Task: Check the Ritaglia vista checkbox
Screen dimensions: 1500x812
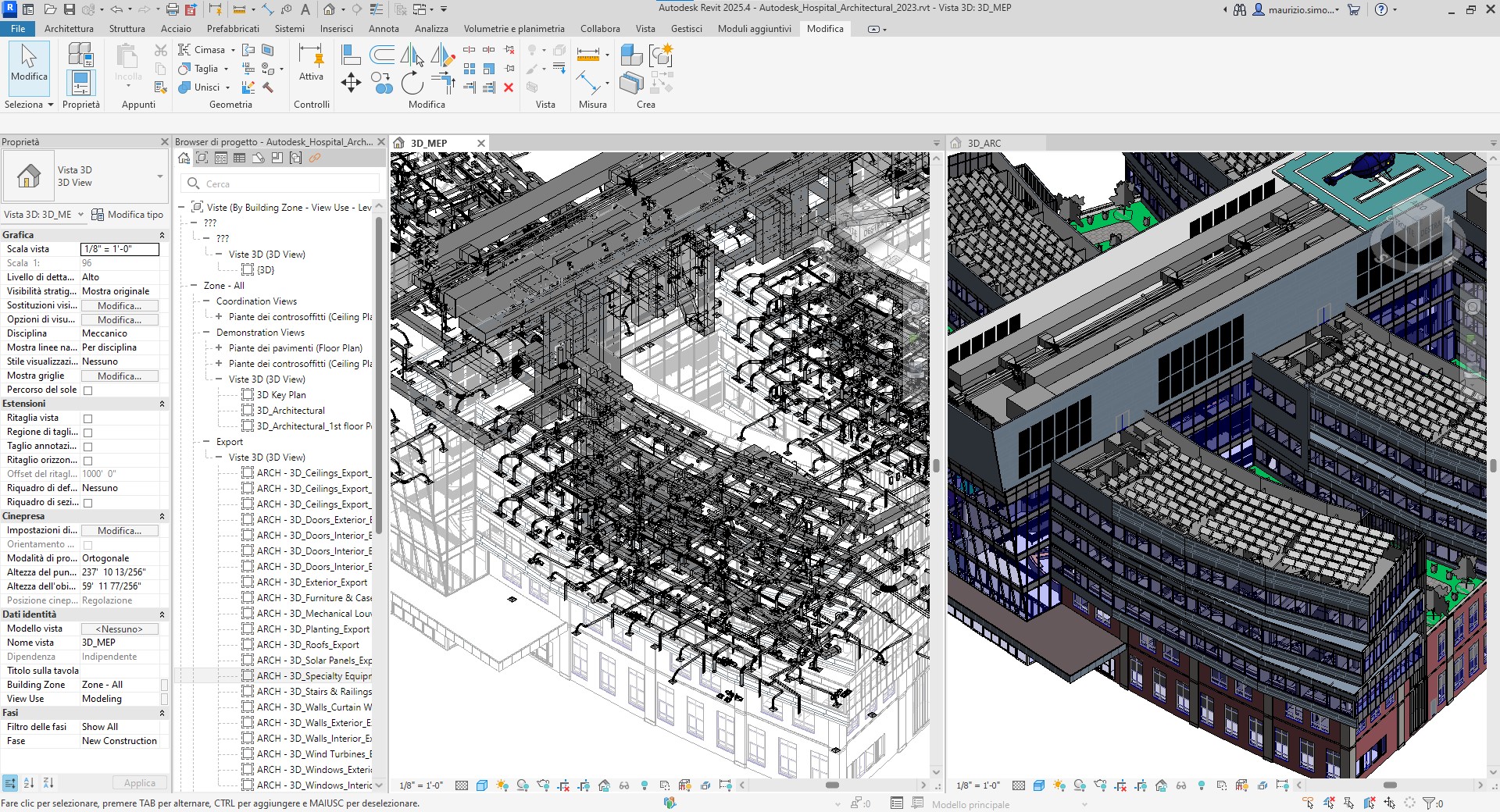Action: point(87,418)
